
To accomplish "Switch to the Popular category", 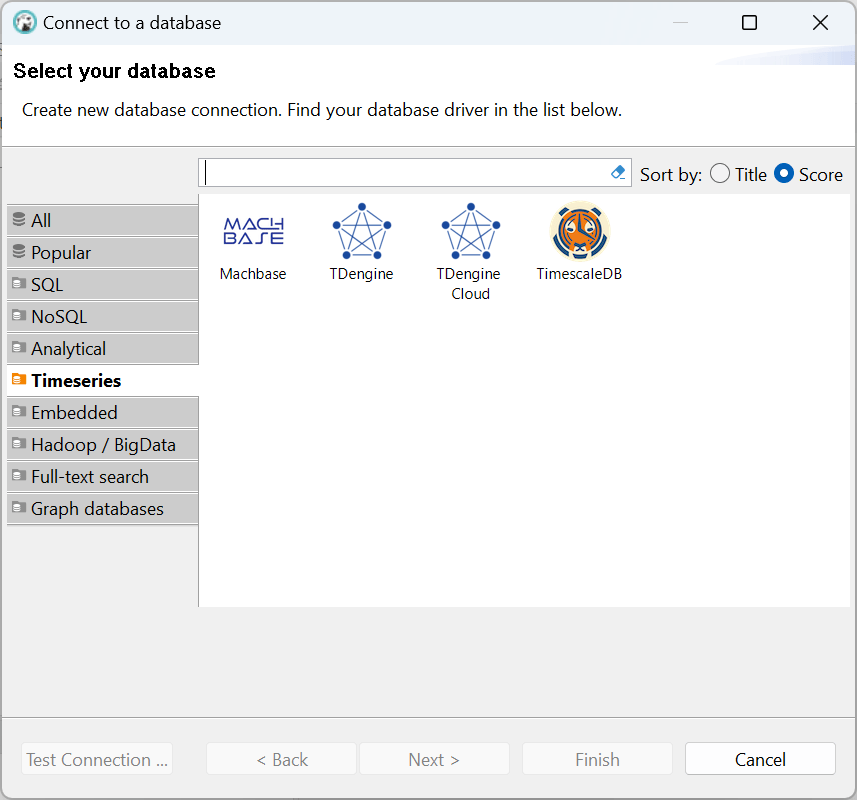I will (101, 253).
